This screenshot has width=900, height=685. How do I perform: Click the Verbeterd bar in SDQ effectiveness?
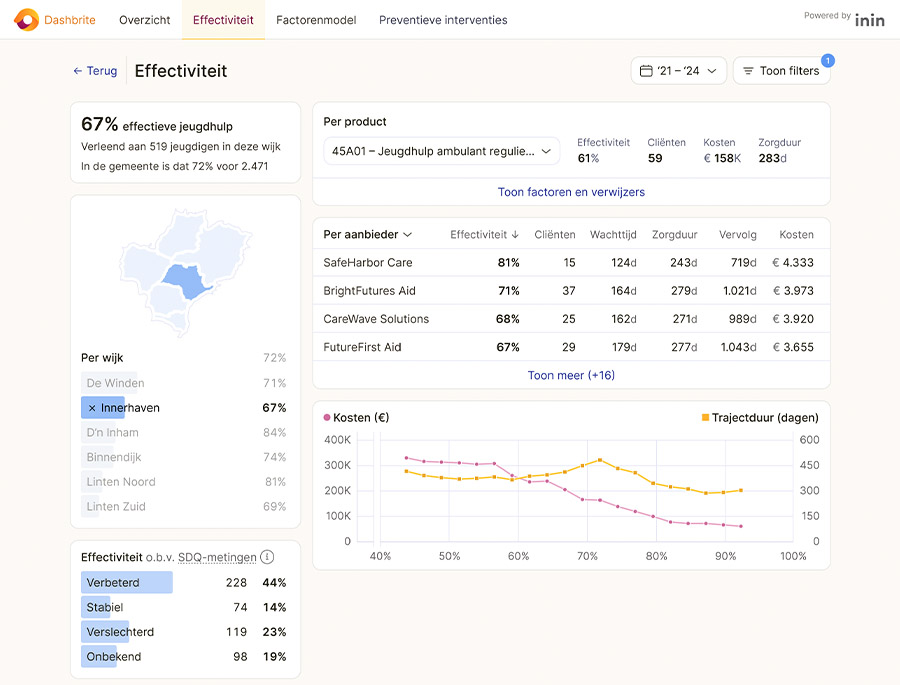point(126,582)
